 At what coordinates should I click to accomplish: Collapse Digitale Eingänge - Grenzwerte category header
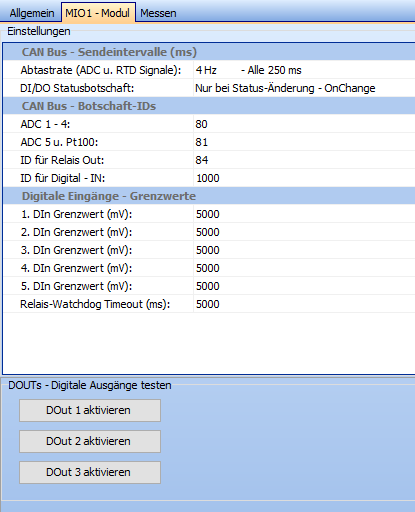(209, 196)
